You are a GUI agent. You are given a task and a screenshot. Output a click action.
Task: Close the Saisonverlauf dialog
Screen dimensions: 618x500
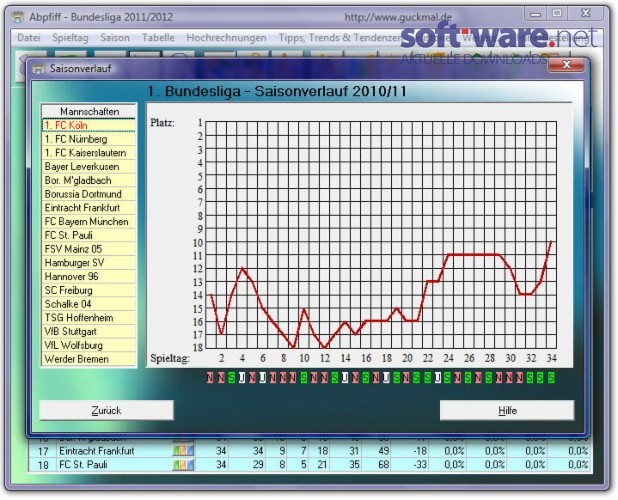pos(566,65)
